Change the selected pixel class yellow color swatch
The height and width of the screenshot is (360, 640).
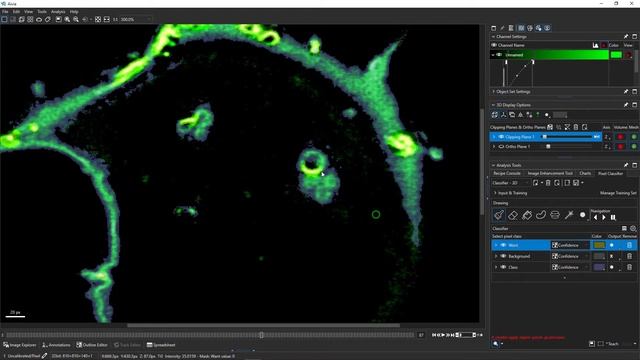(599, 245)
